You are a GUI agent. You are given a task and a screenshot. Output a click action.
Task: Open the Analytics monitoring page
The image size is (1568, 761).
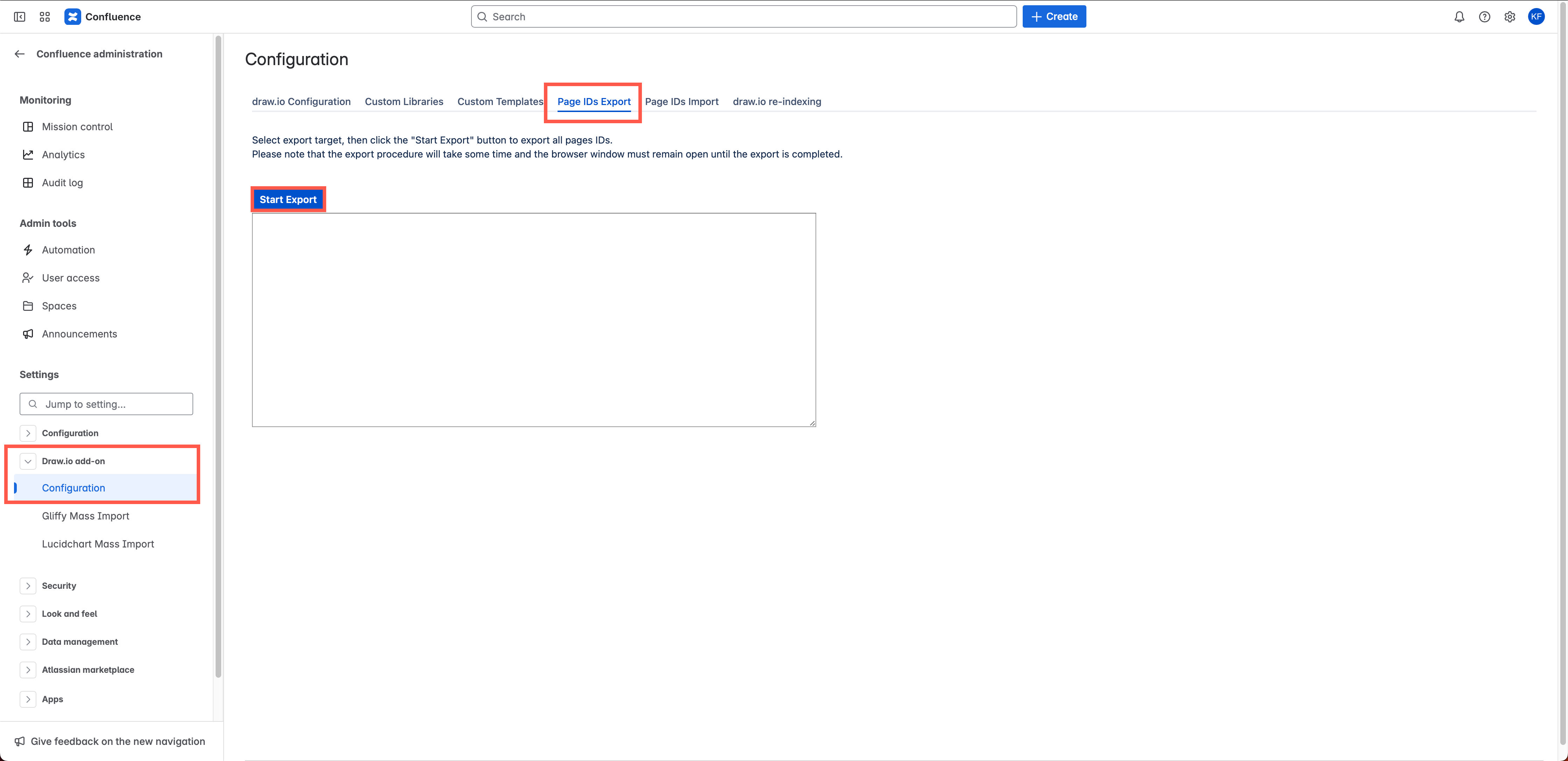63,155
